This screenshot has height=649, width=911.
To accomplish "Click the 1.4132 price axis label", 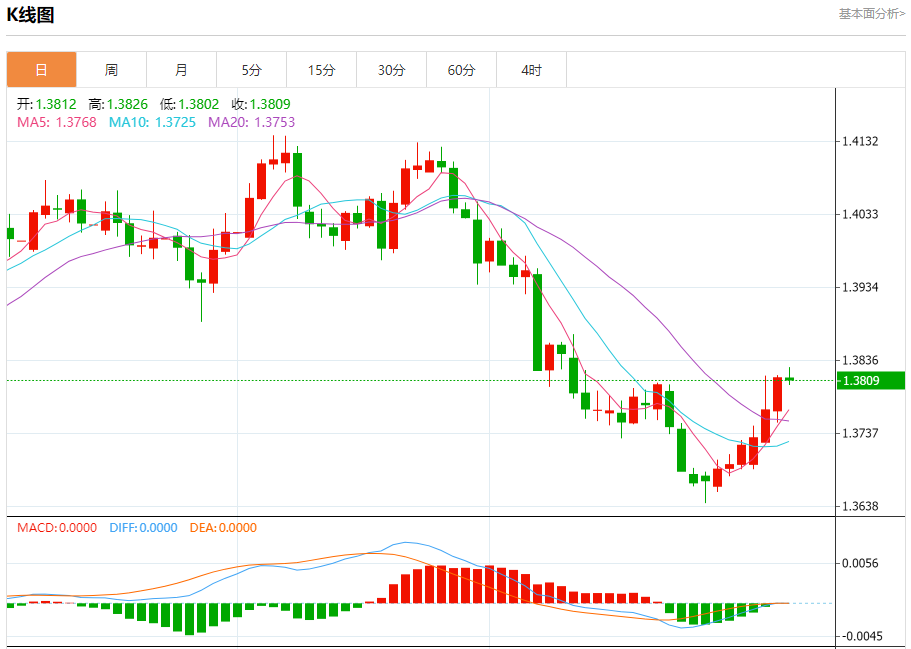I will (860, 141).
